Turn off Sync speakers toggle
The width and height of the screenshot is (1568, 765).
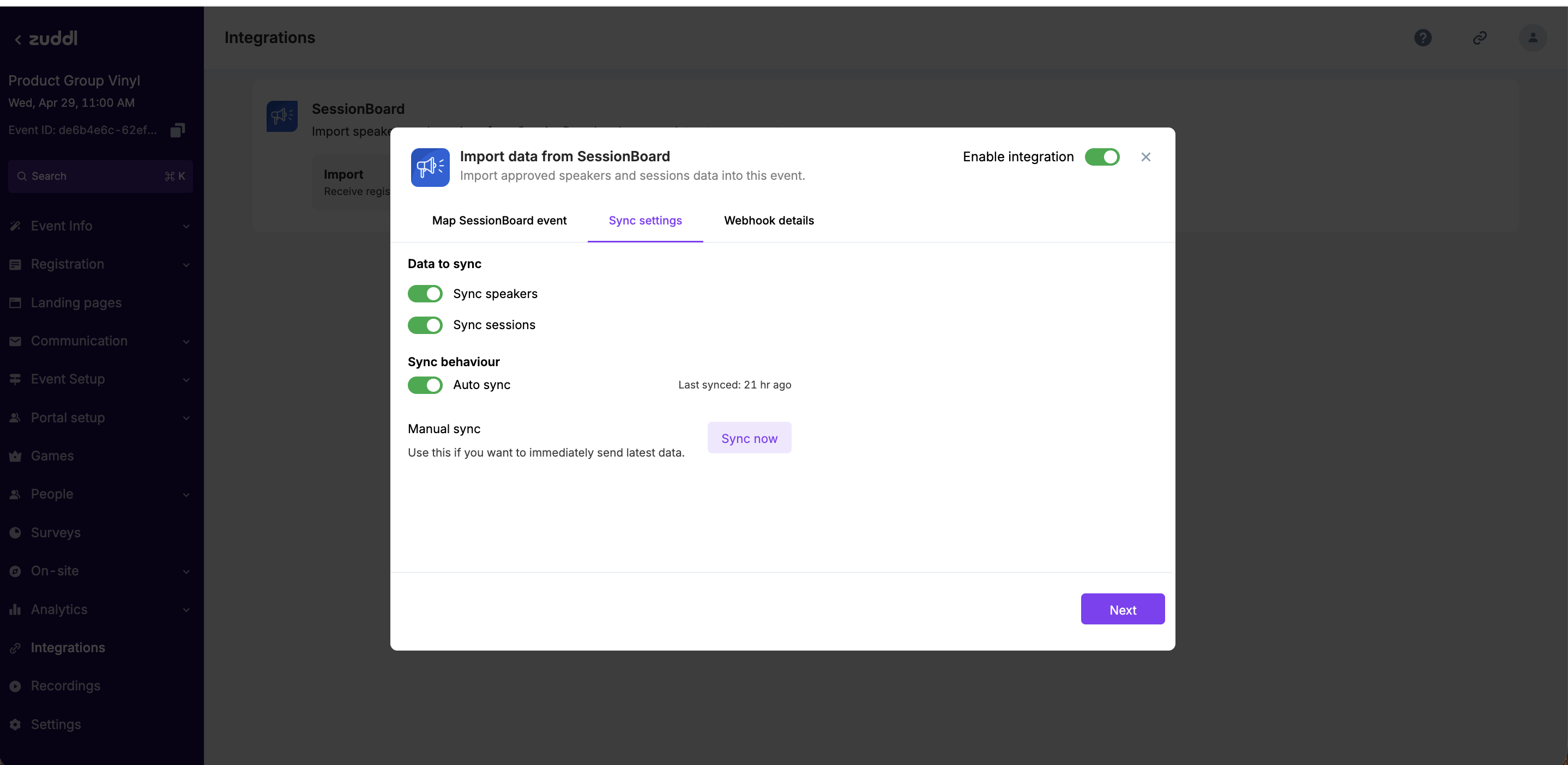click(x=425, y=294)
